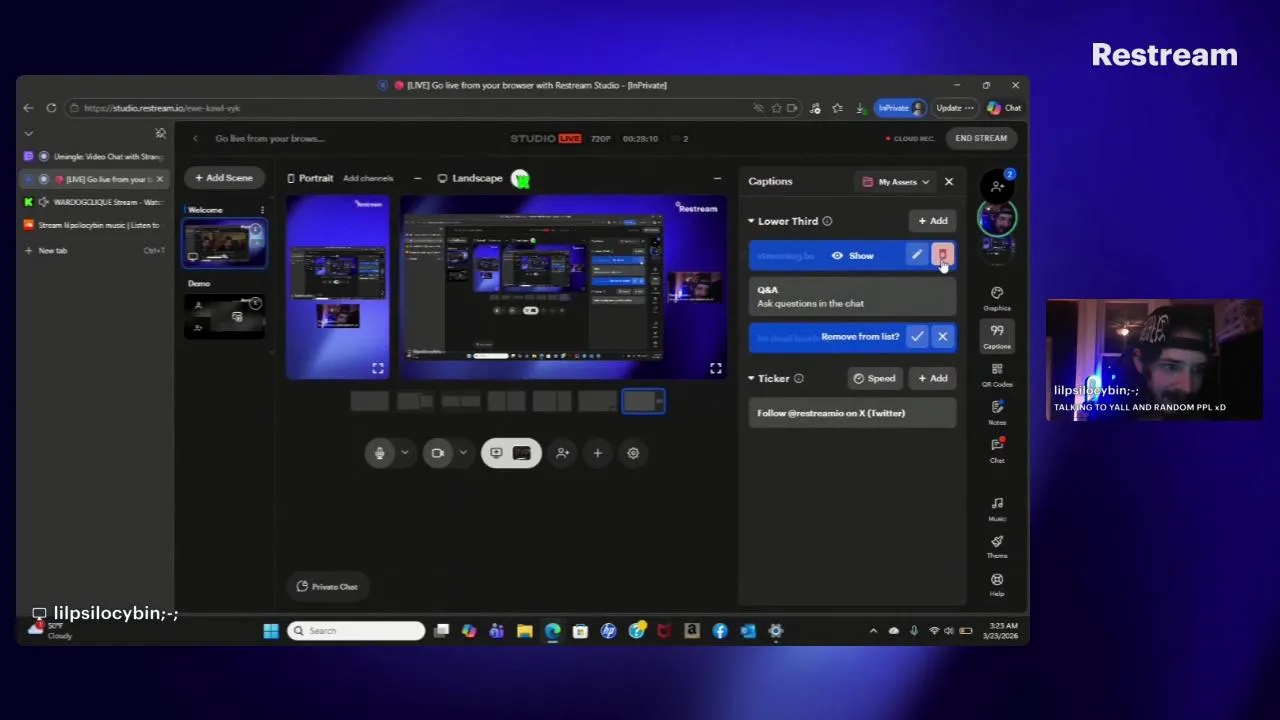Click Add channels link

368,178
